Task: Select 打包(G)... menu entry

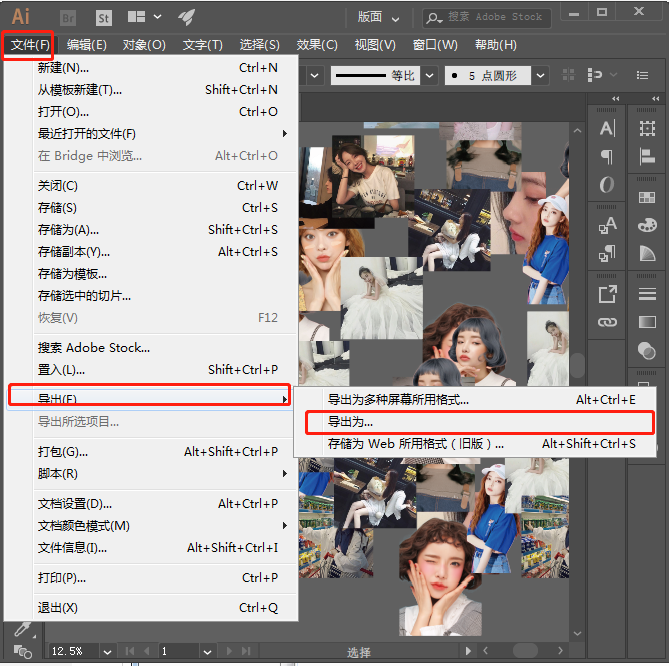Action: [x=150, y=452]
